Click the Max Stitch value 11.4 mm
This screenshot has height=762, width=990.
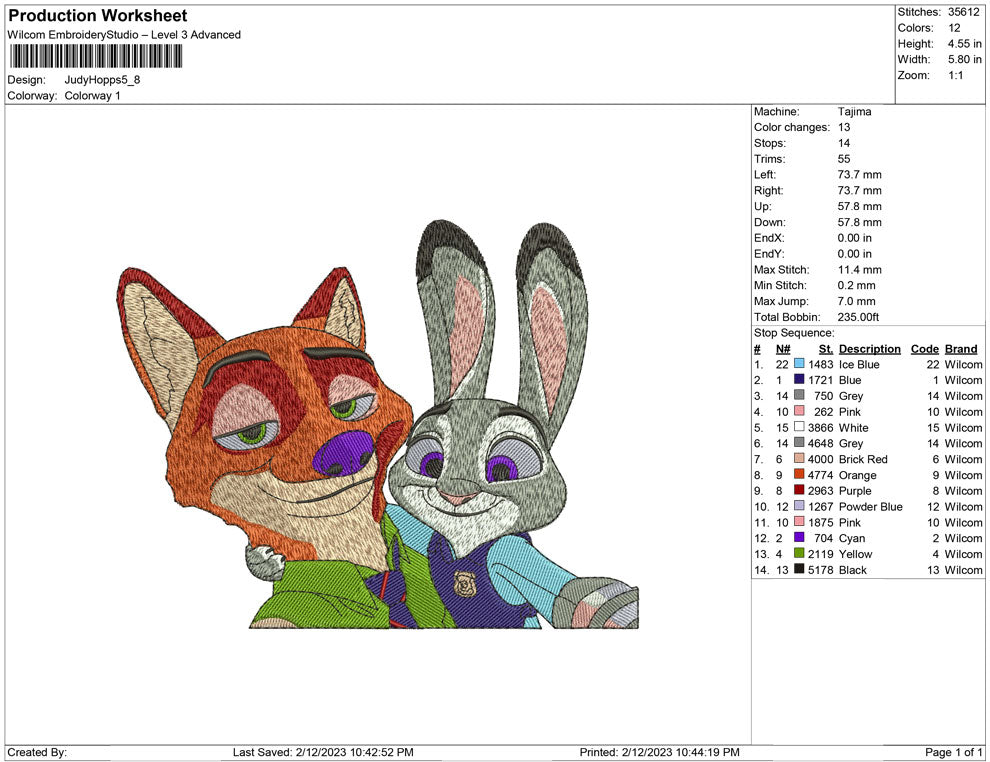[859, 270]
